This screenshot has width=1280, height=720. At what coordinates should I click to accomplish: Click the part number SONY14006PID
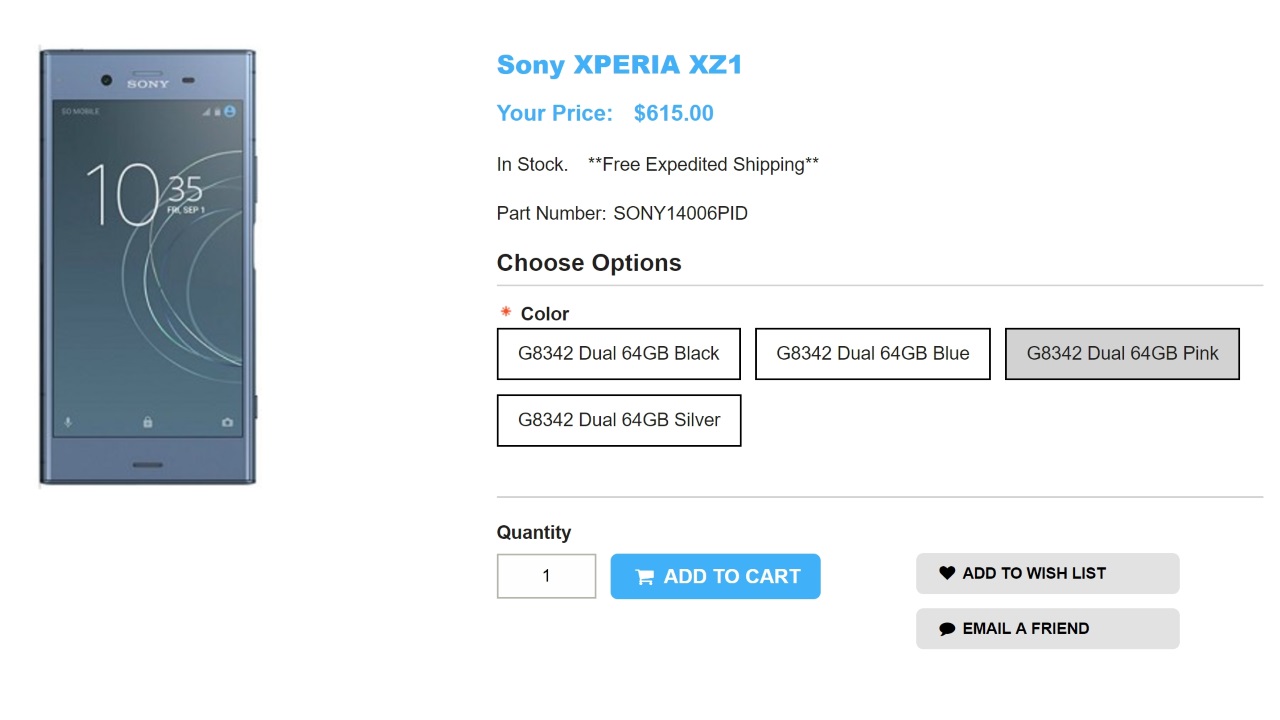point(680,213)
